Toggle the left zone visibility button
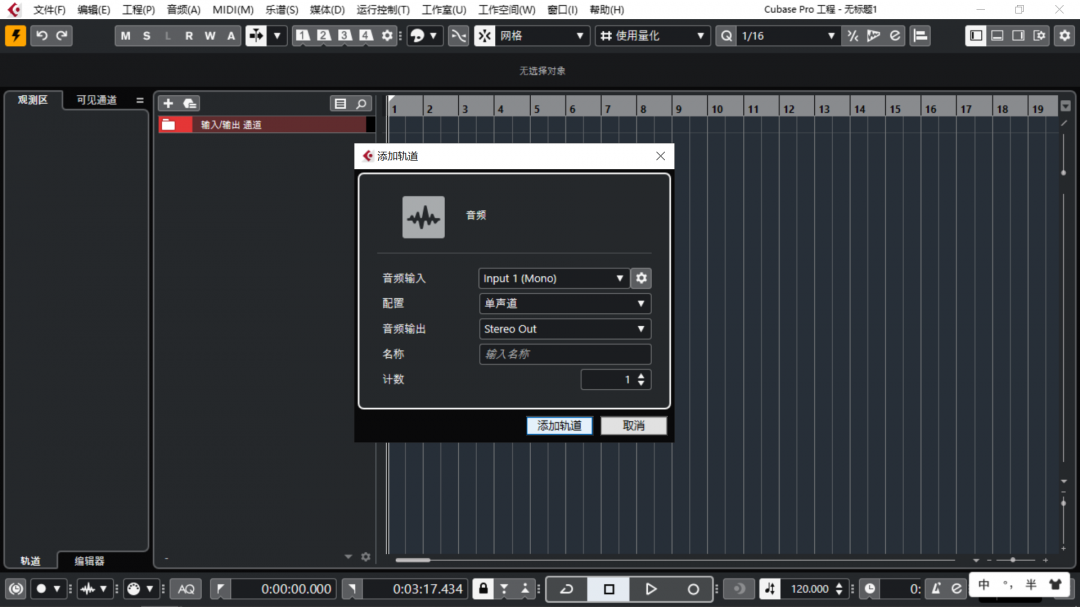Screen dimensions: 1080x607 click(x=976, y=36)
